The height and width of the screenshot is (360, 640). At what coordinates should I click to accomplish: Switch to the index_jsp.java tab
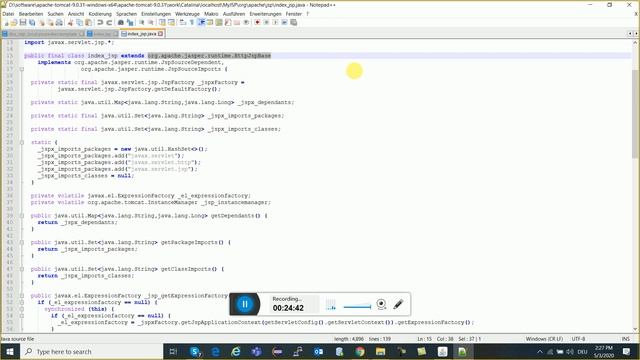pos(142,33)
